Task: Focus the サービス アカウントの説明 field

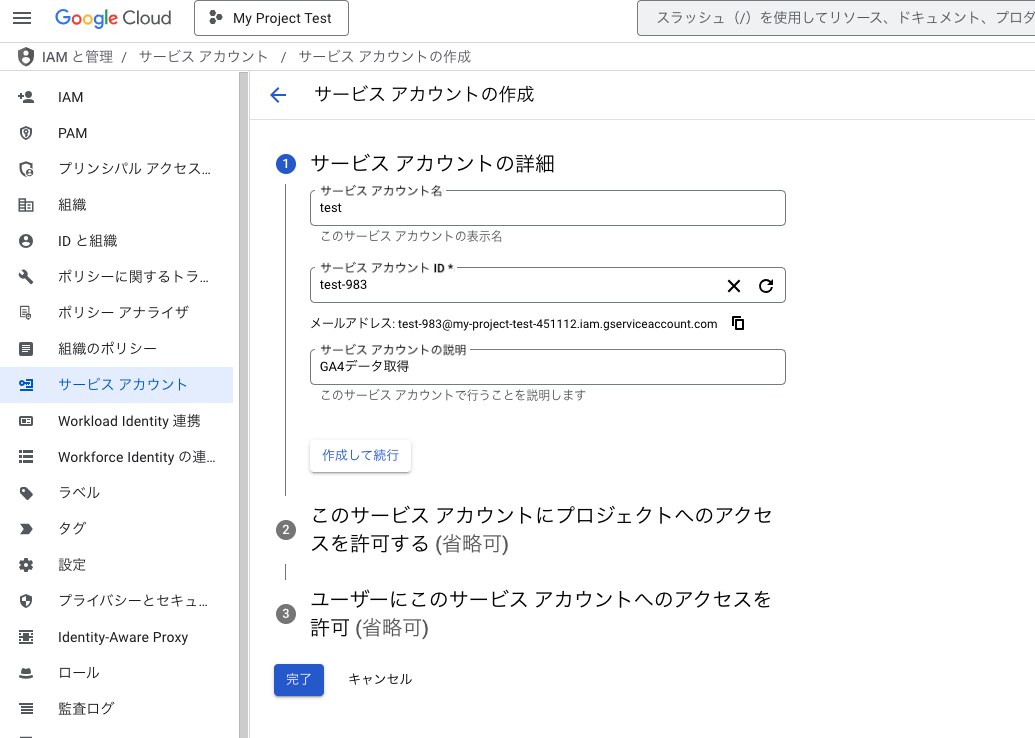Action: (x=547, y=367)
